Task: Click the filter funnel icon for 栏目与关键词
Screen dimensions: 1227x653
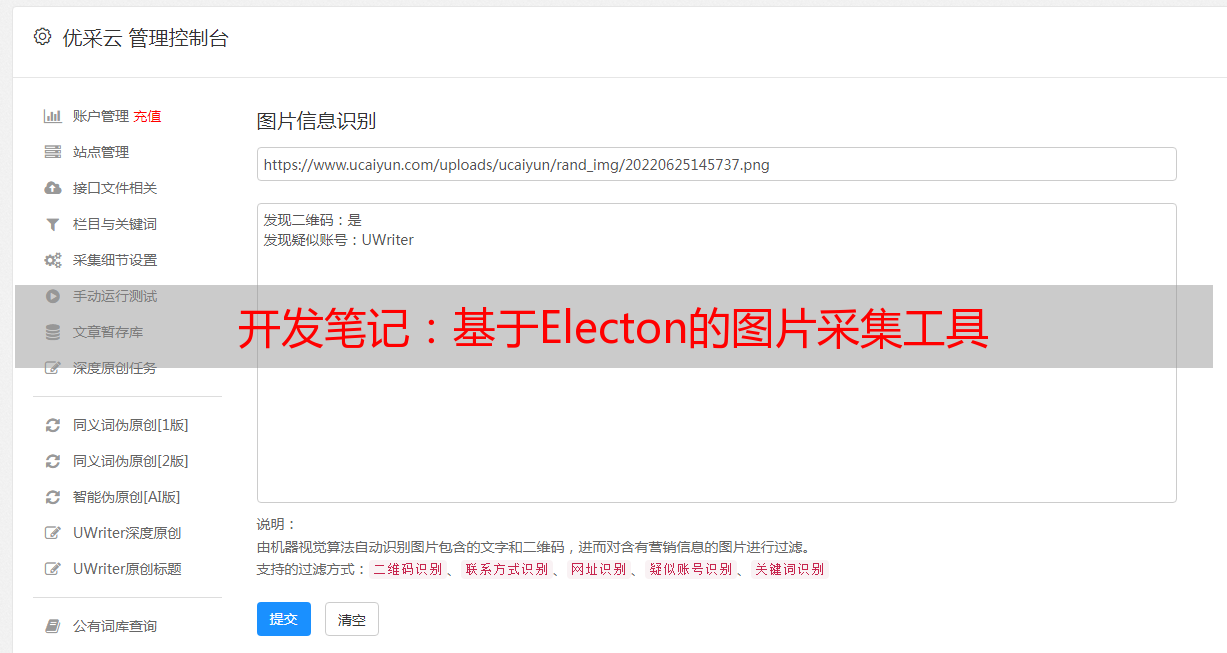Action: coord(53,224)
